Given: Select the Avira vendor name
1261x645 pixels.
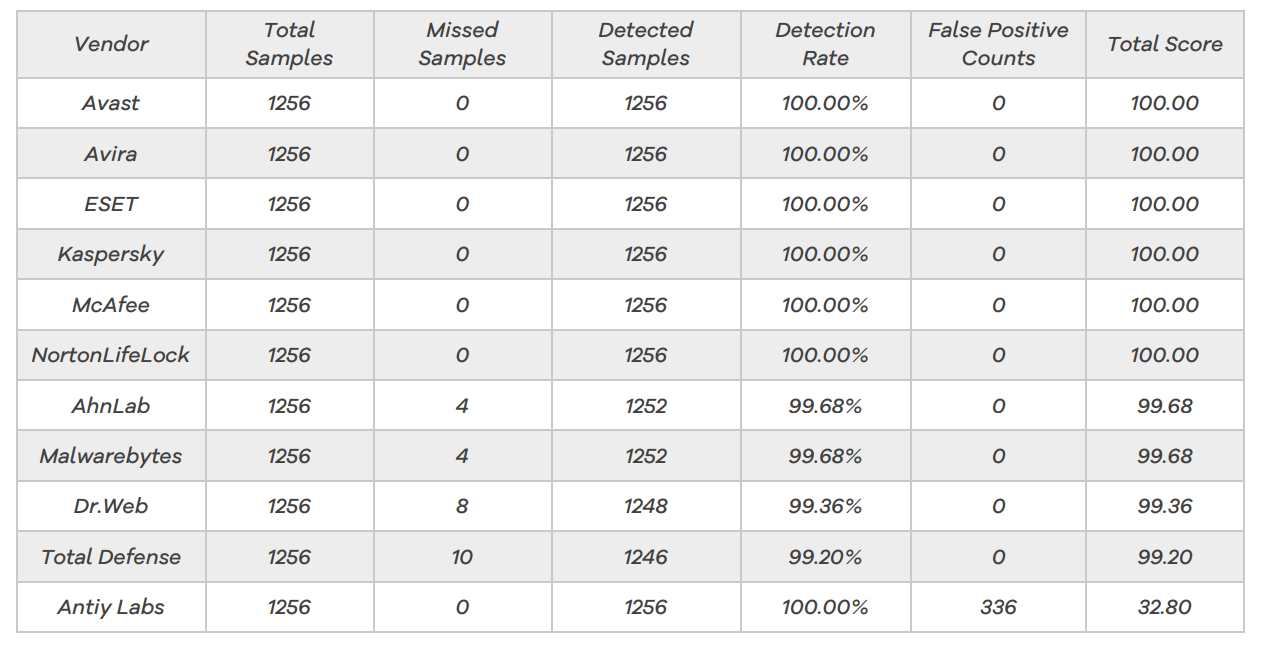Looking at the screenshot, I should 111,154.
